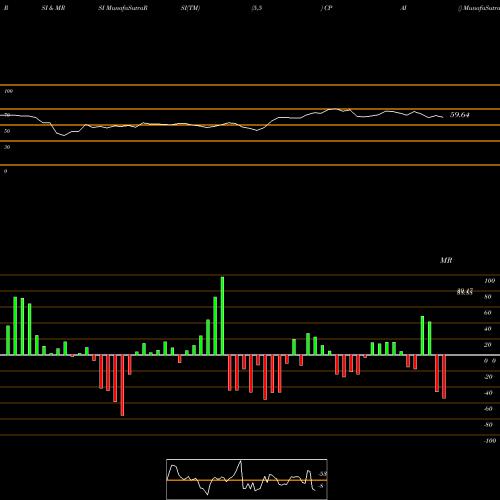Click the RSI axis label 30

point(7,147)
